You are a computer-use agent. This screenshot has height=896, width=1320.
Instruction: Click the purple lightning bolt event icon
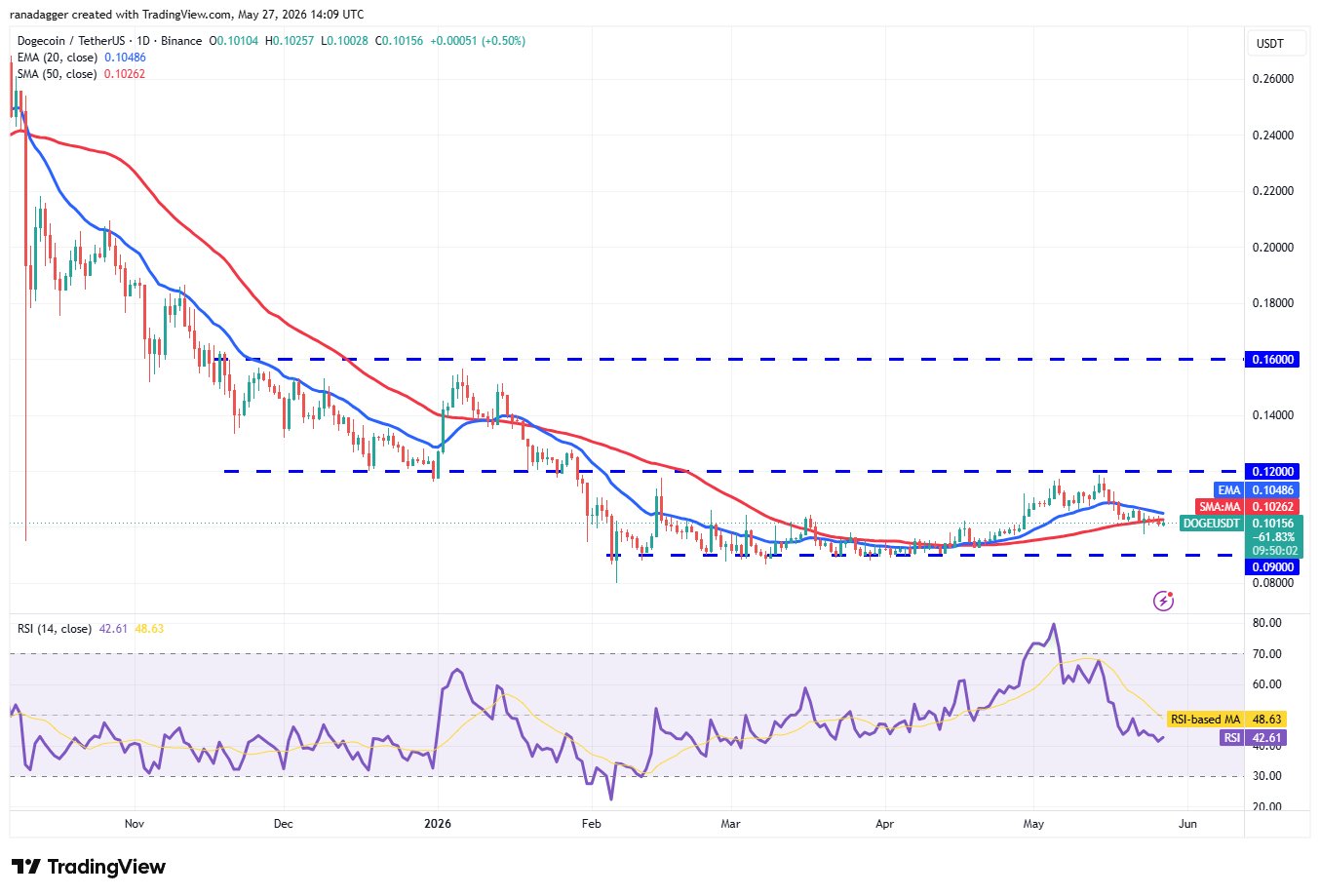click(x=1163, y=601)
